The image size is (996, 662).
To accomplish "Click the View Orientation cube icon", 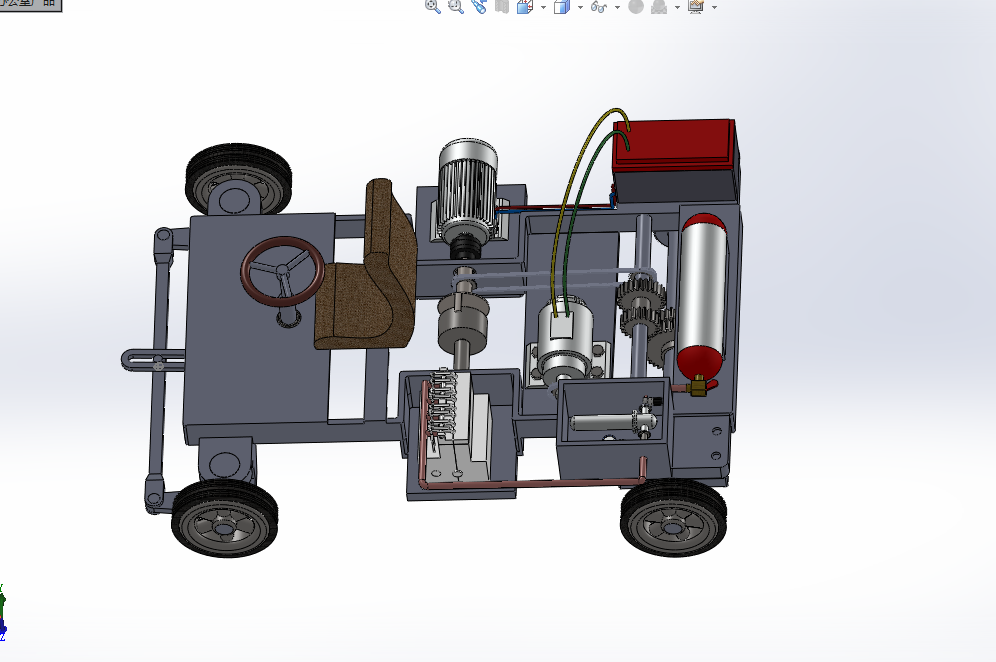I will pyautogui.click(x=525, y=6).
